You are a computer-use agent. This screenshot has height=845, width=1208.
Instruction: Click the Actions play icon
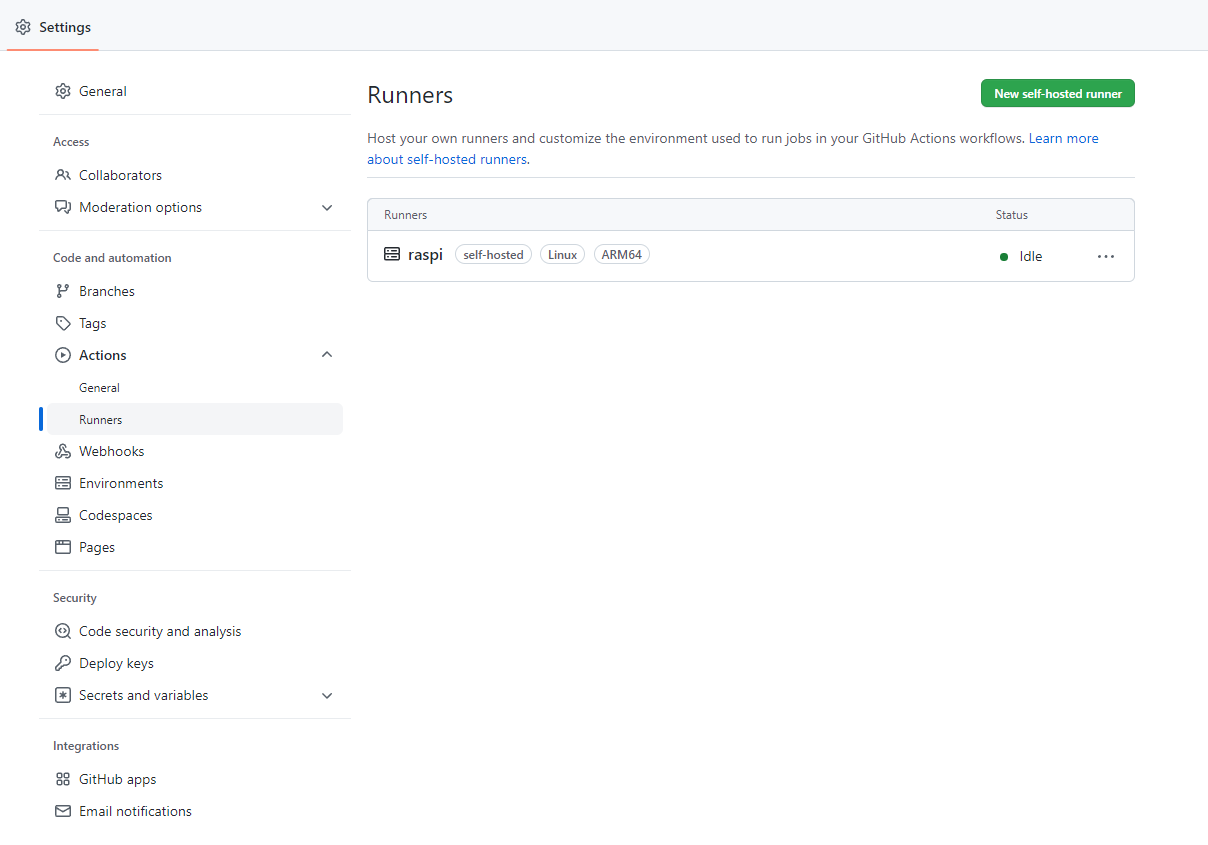[63, 355]
